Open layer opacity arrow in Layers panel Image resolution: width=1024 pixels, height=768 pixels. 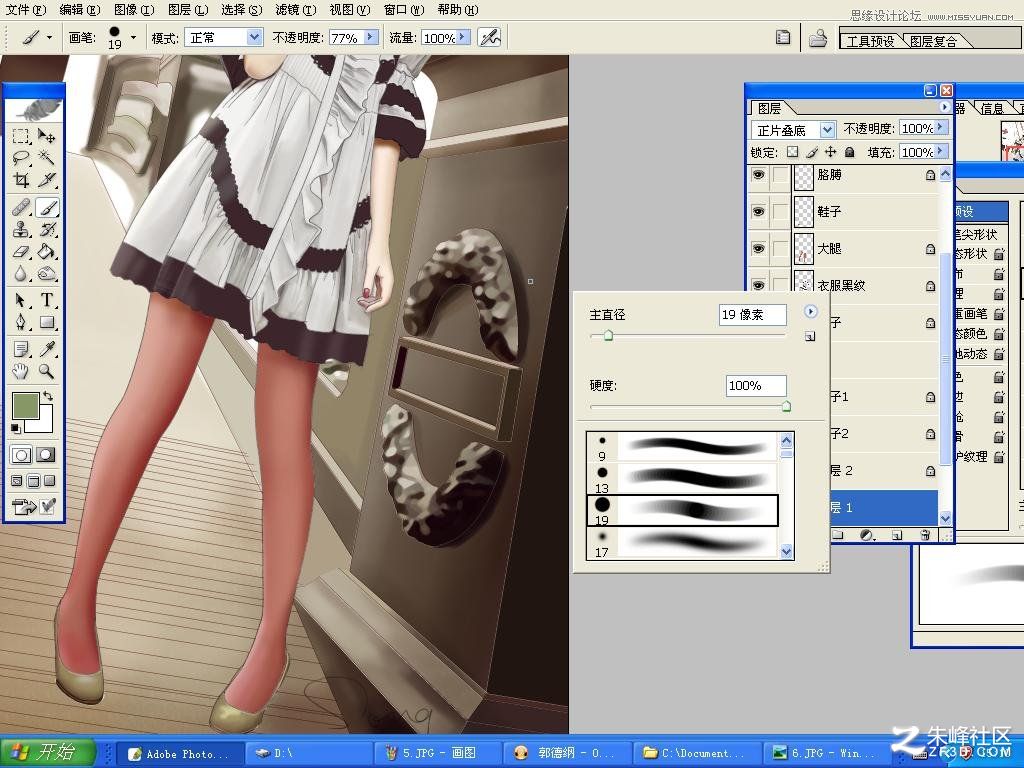click(x=940, y=128)
